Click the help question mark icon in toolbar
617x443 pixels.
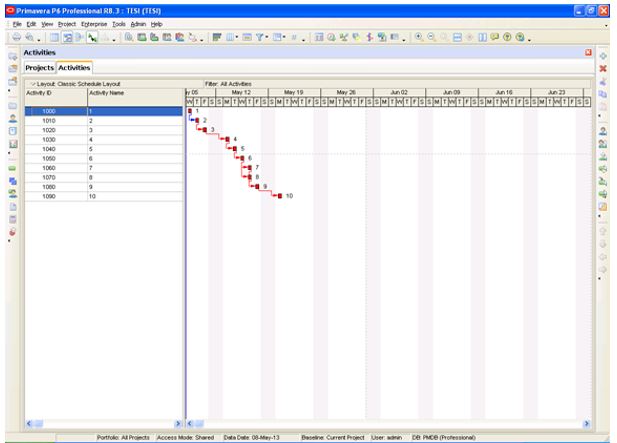pyautogui.click(x=505, y=37)
